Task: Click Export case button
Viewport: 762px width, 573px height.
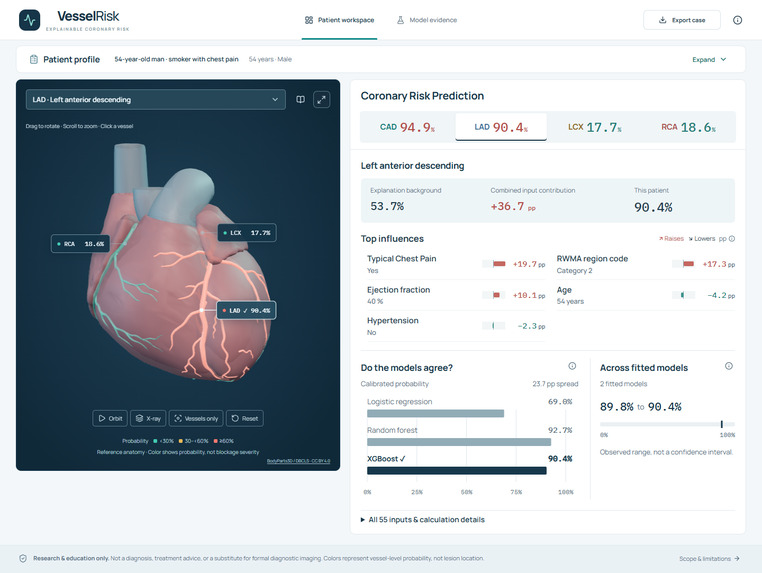Action: [x=682, y=20]
